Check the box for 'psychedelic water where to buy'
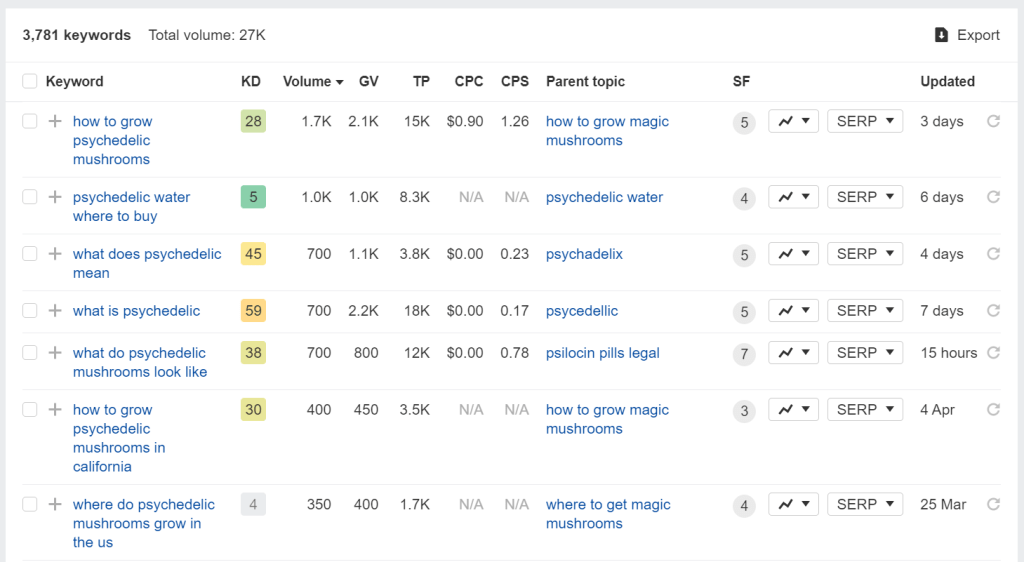The image size is (1024, 562). pyautogui.click(x=30, y=197)
